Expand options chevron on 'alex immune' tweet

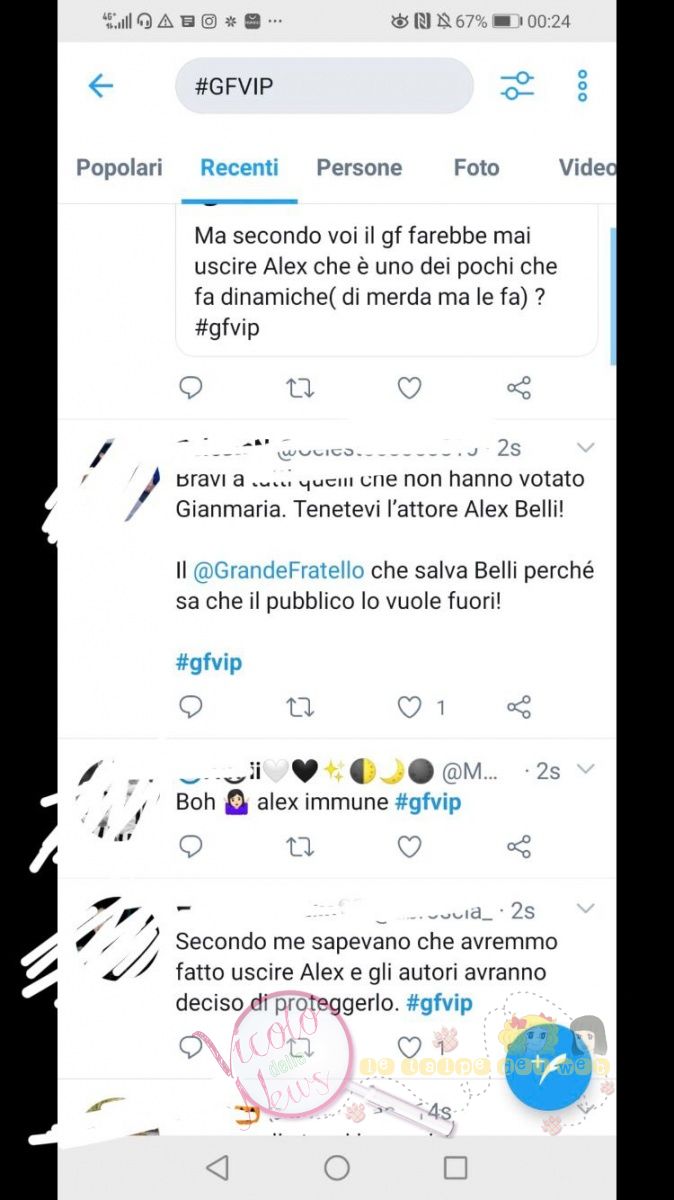(x=586, y=769)
